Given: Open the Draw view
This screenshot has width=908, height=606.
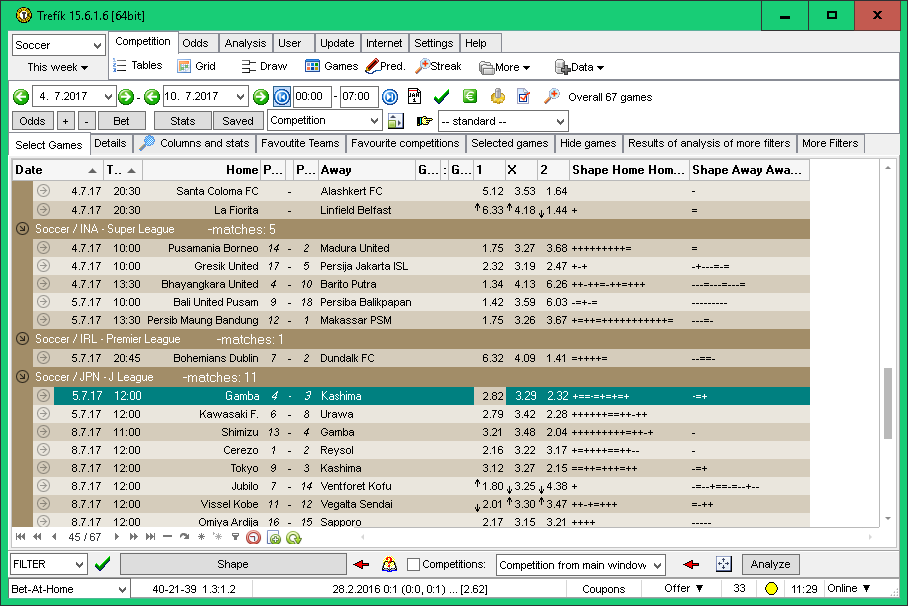Looking at the screenshot, I should point(264,66).
